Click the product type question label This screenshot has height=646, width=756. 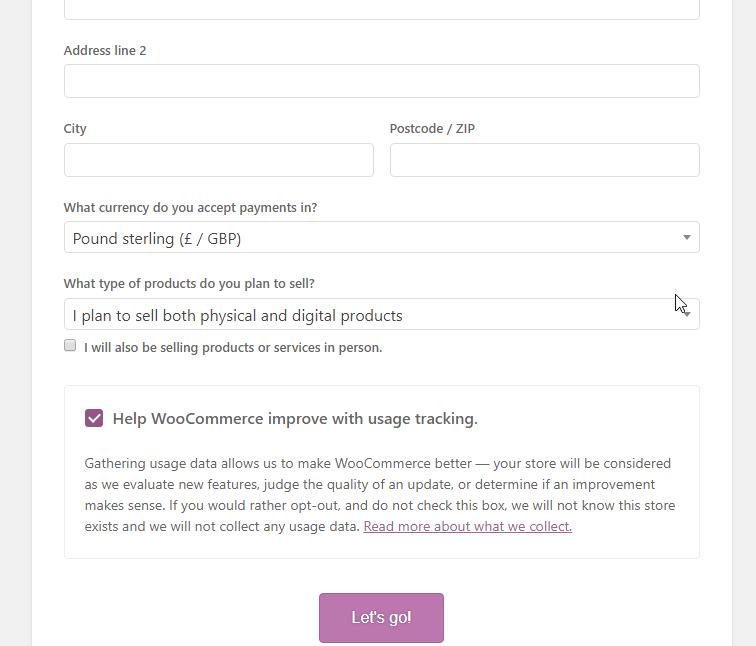(189, 283)
